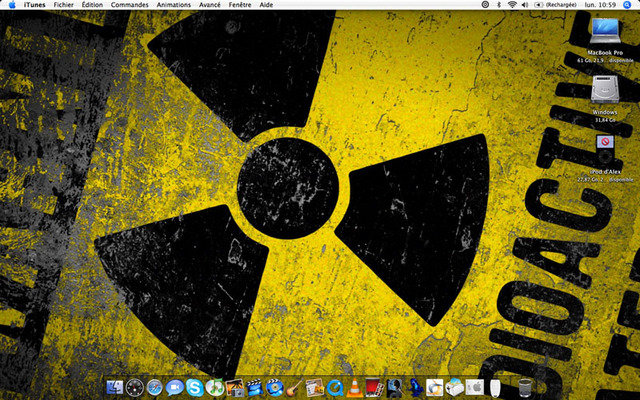This screenshot has width=640, height=400.
Task: Click the green iTunes dock icon
Action: click(214, 387)
